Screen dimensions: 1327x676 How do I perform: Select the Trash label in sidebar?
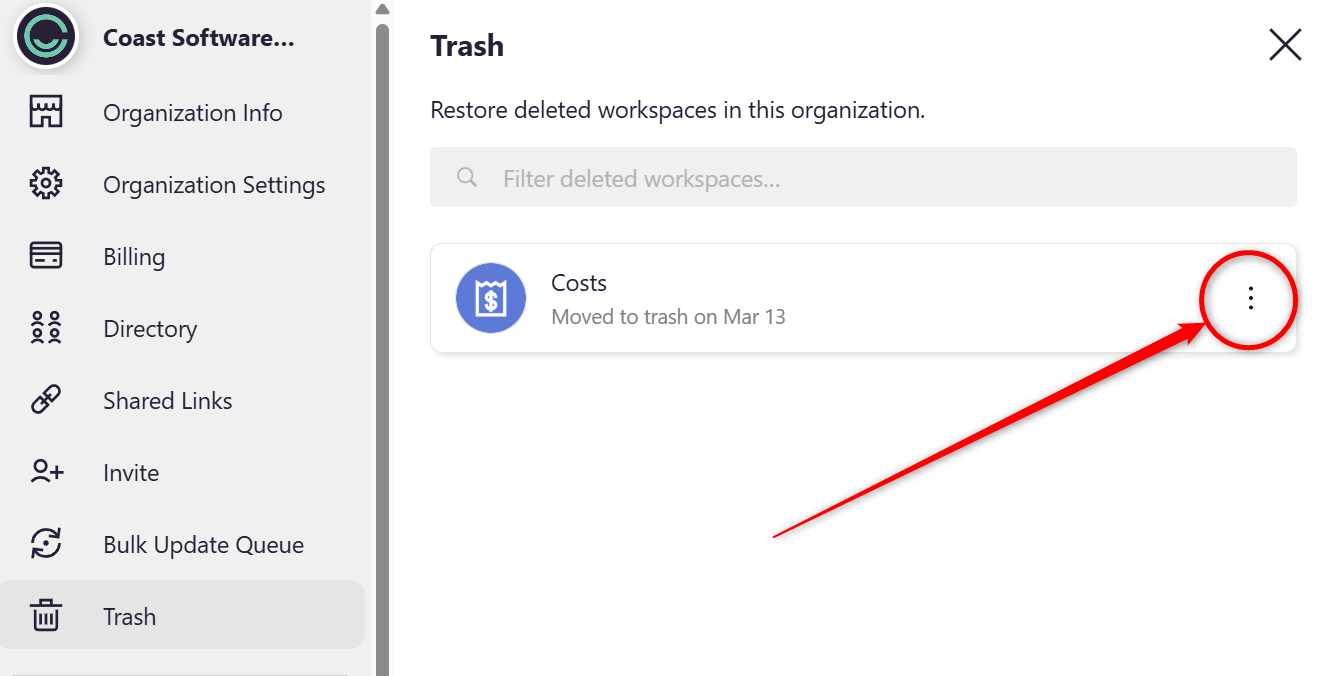click(130, 617)
